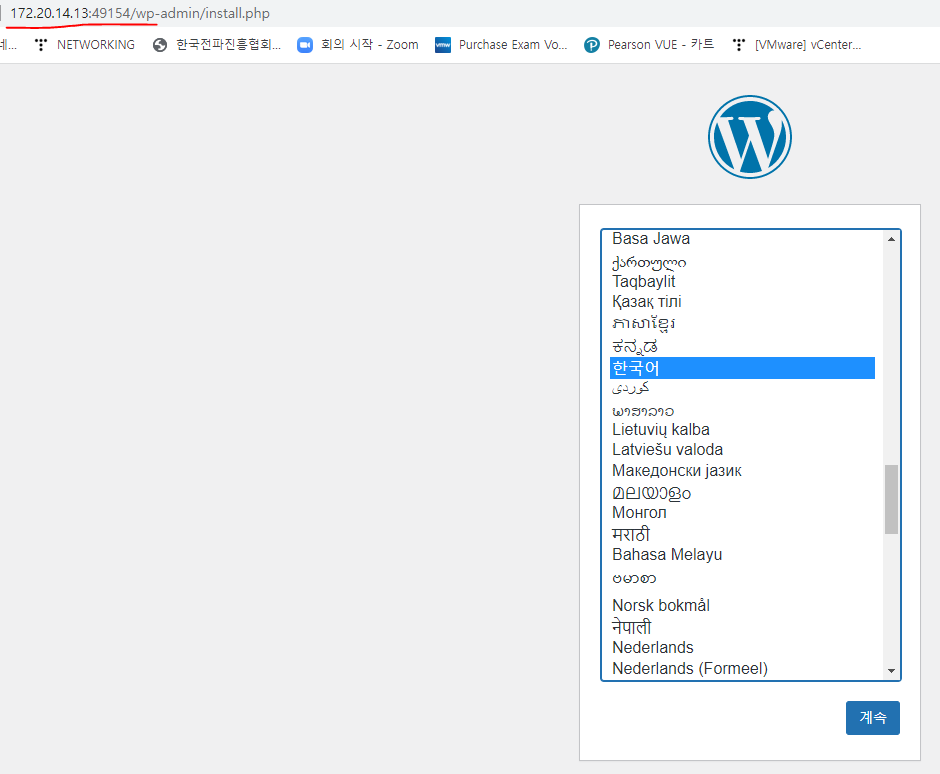Click the address bar URL

click(x=140, y=13)
